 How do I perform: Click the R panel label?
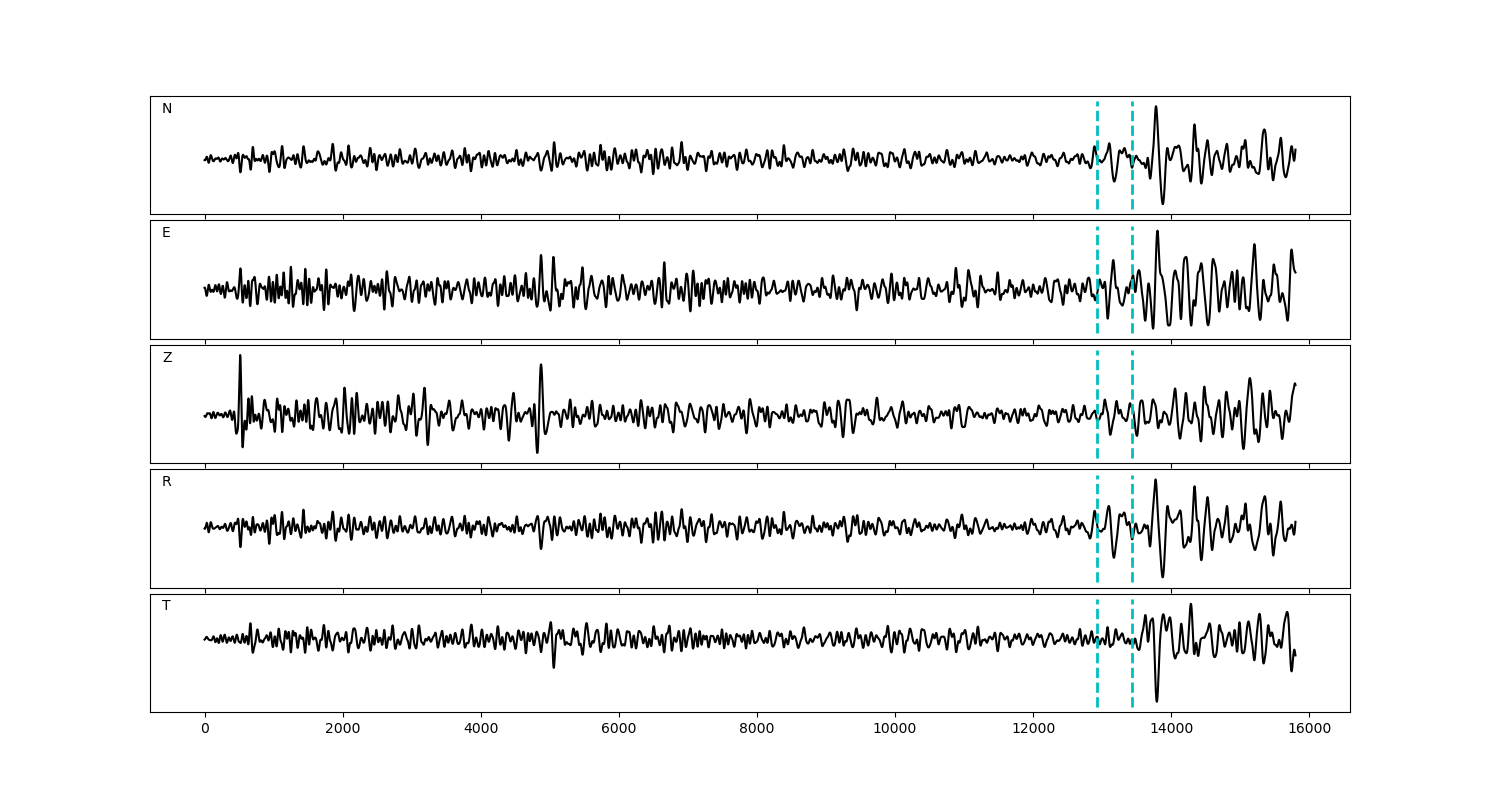[167, 482]
